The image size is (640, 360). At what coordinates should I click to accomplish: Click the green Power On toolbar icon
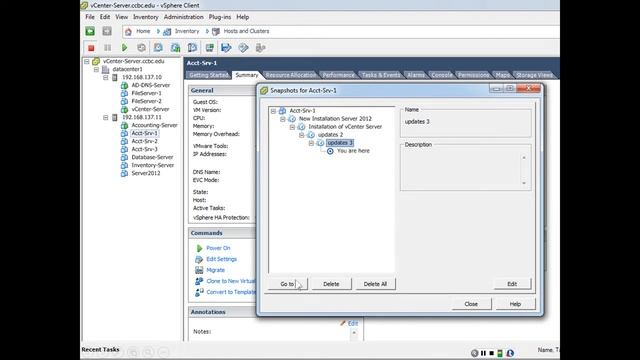[124, 48]
